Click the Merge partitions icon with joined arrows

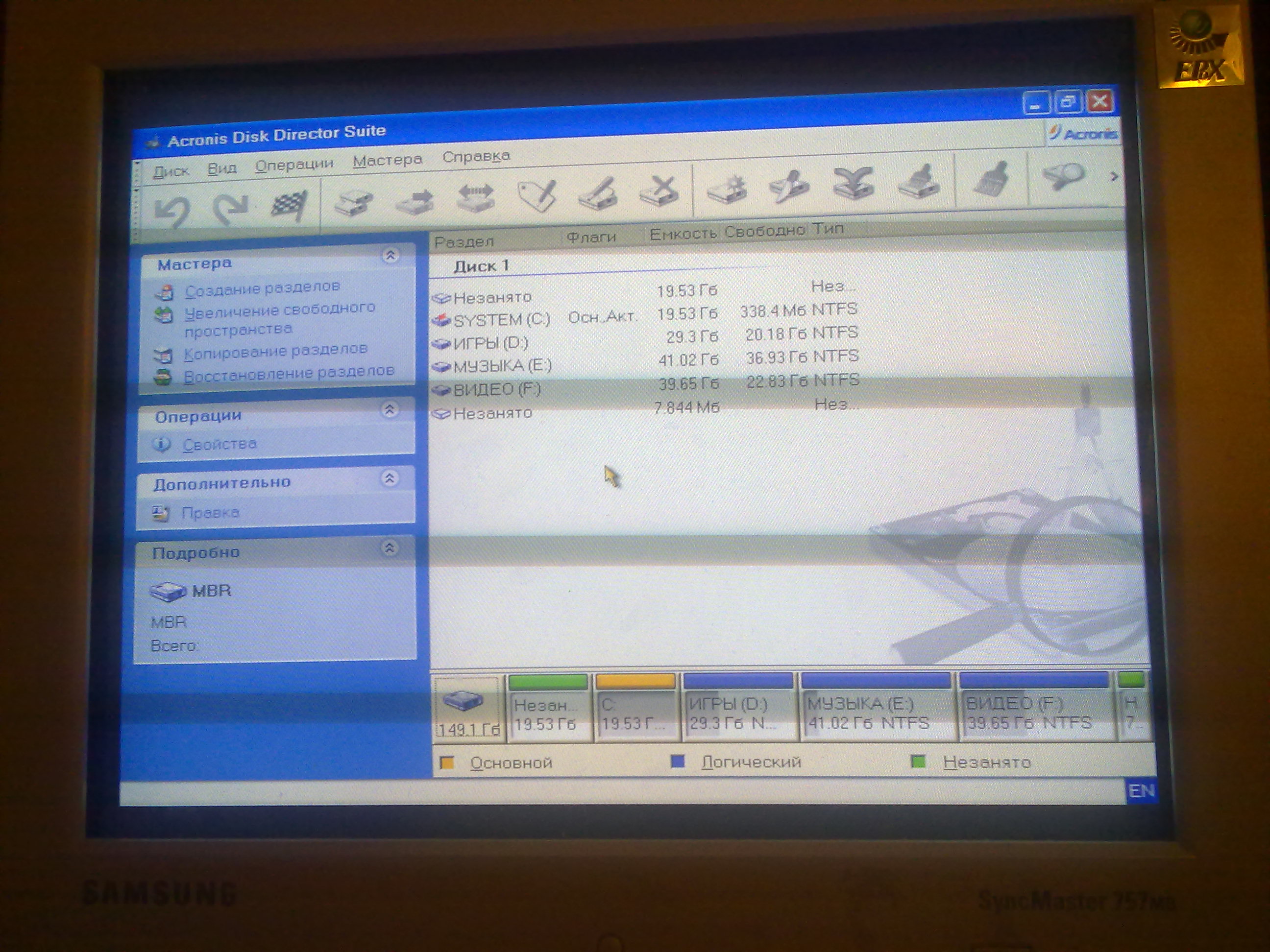click(x=854, y=184)
